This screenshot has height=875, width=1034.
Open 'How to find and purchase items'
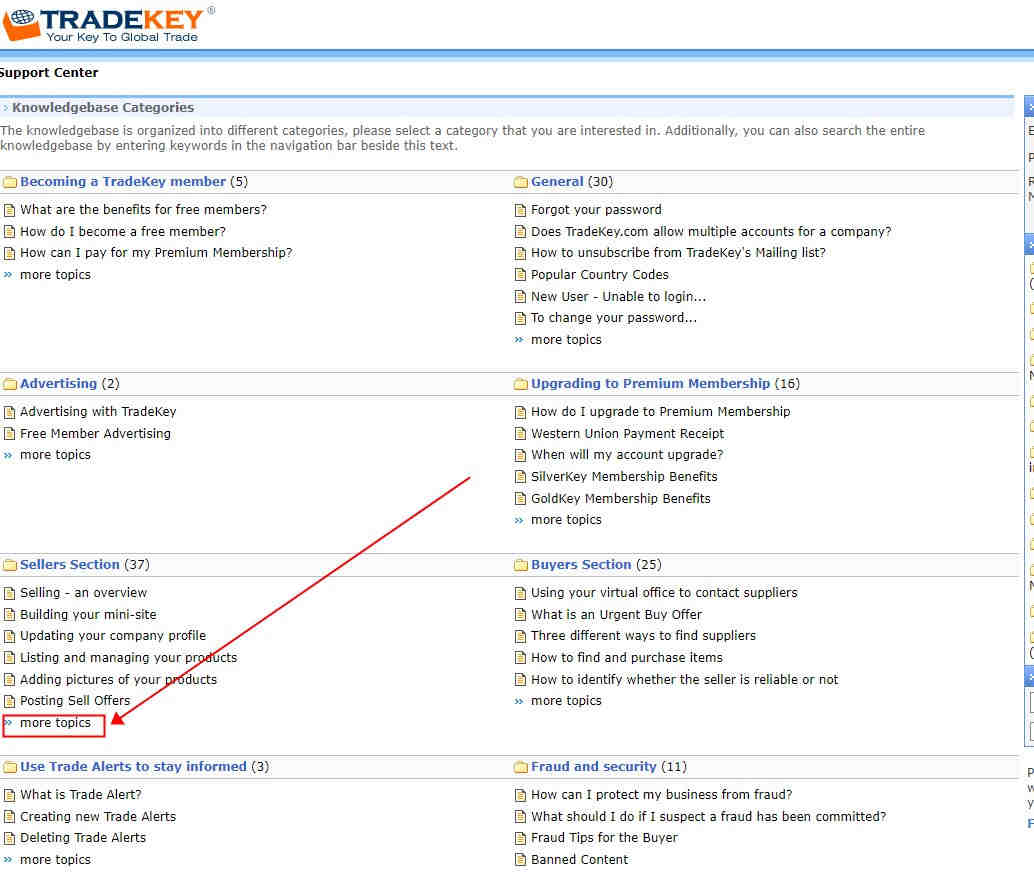(626, 658)
